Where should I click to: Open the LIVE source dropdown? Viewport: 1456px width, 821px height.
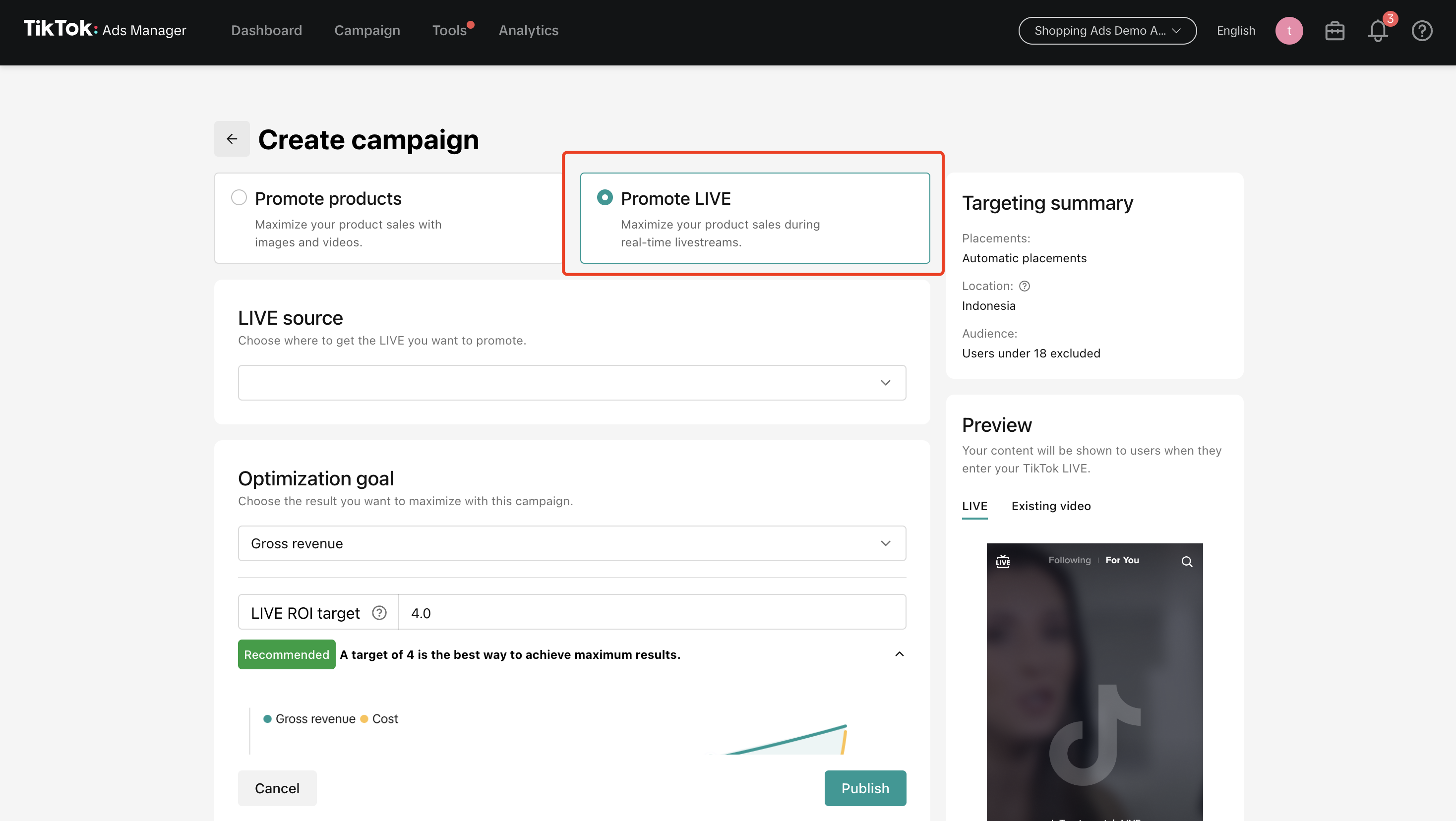click(x=571, y=383)
